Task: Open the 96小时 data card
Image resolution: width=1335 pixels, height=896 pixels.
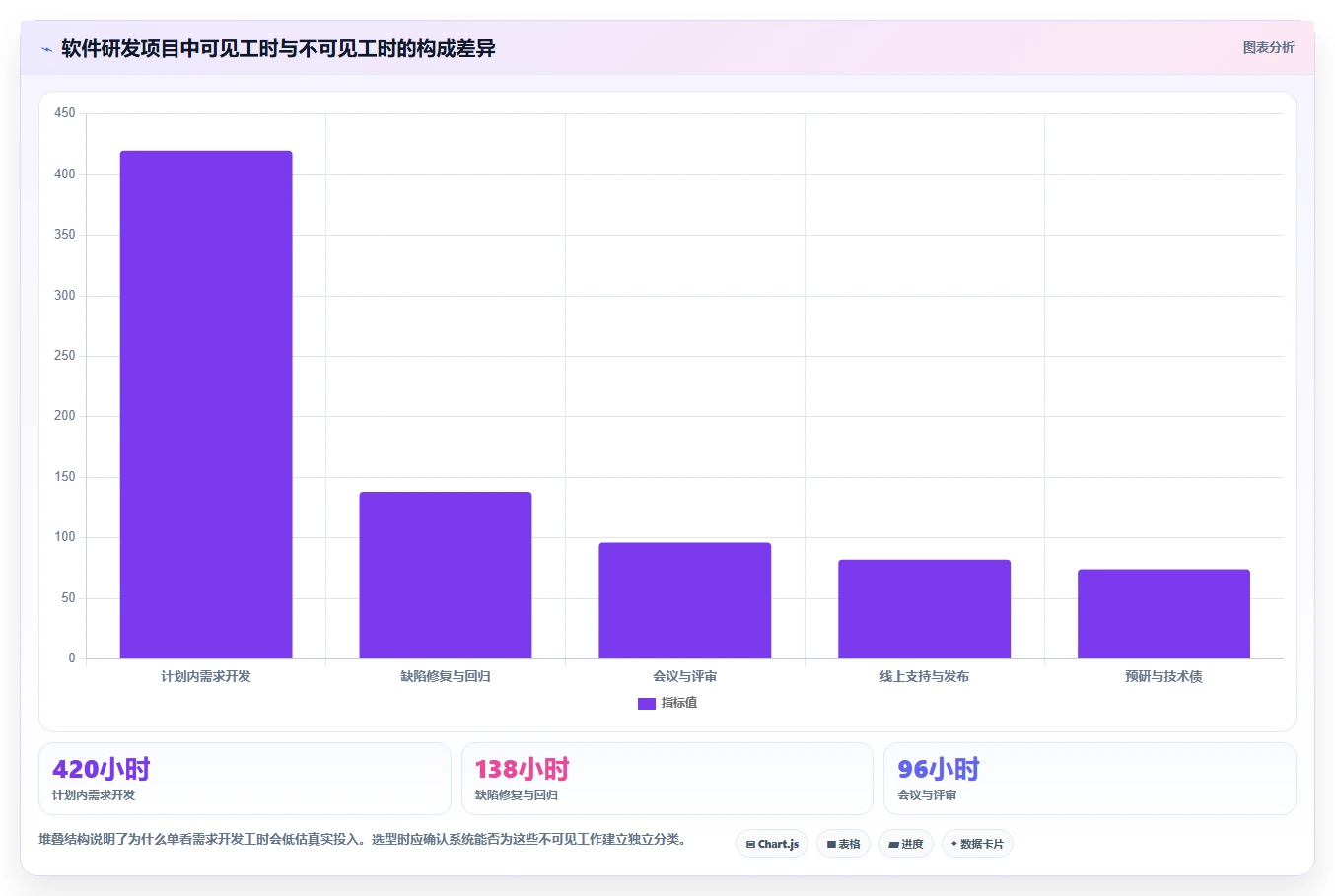Action: 1089,779
